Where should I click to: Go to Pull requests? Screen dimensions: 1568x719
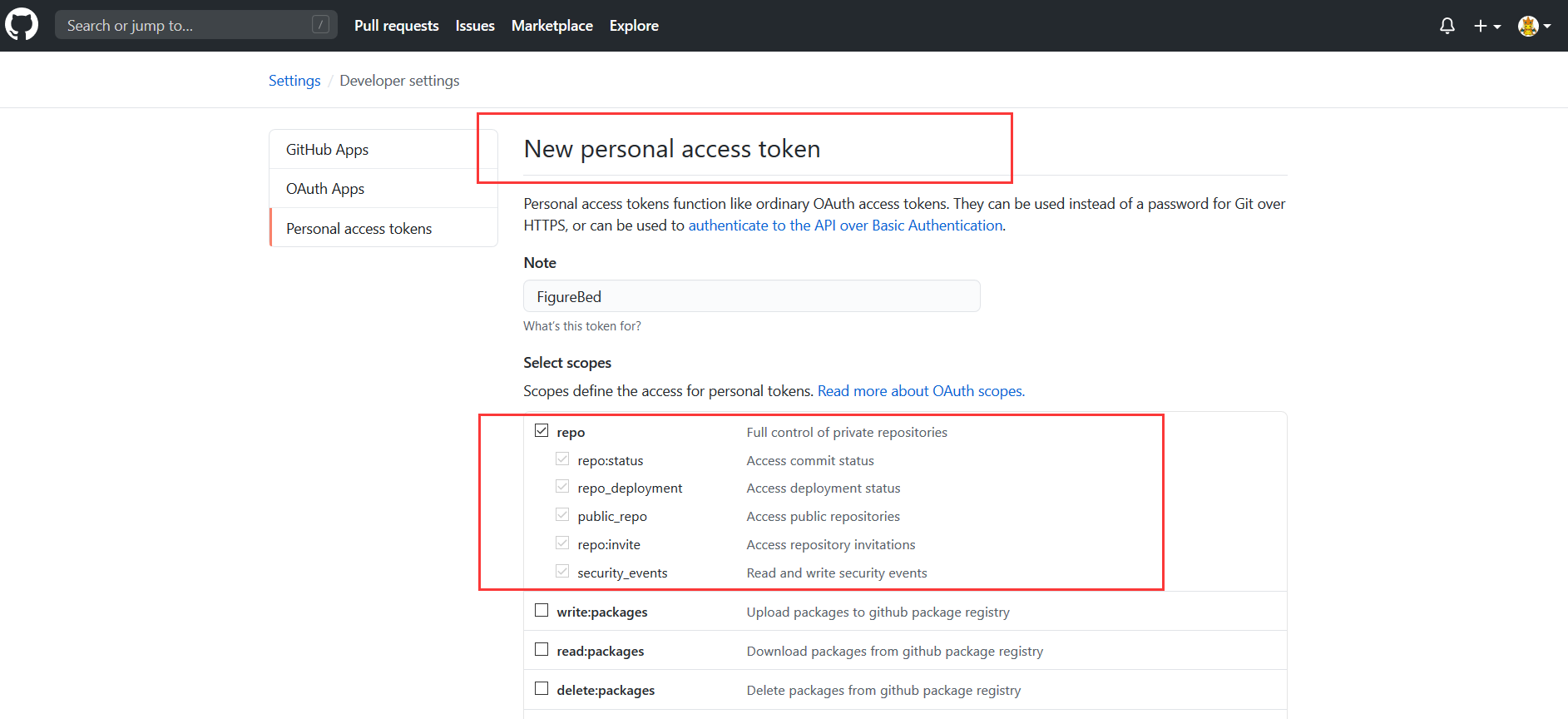click(396, 26)
